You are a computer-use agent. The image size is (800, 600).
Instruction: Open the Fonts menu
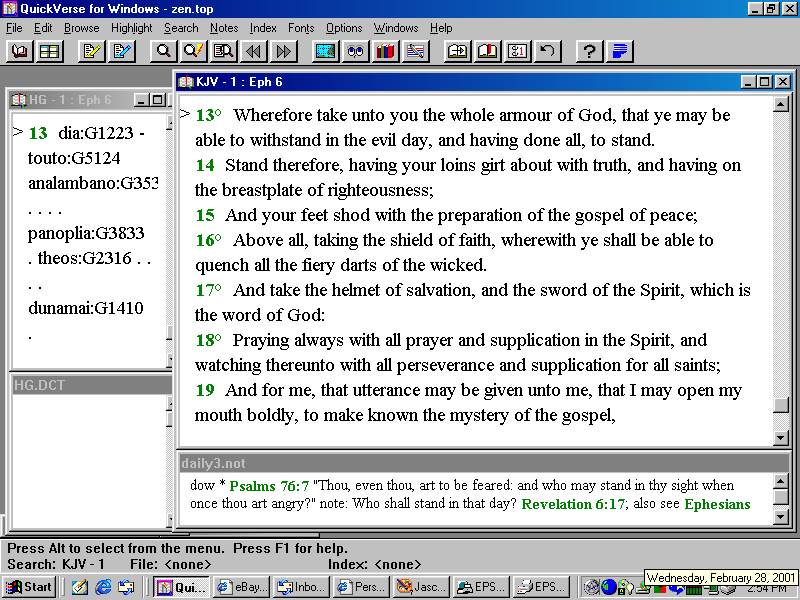(301, 28)
